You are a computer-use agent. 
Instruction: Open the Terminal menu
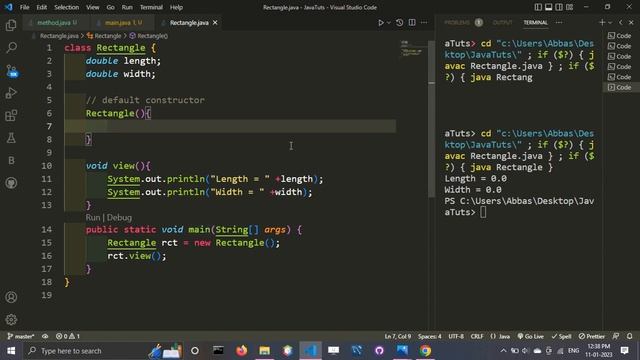pos(151,7)
